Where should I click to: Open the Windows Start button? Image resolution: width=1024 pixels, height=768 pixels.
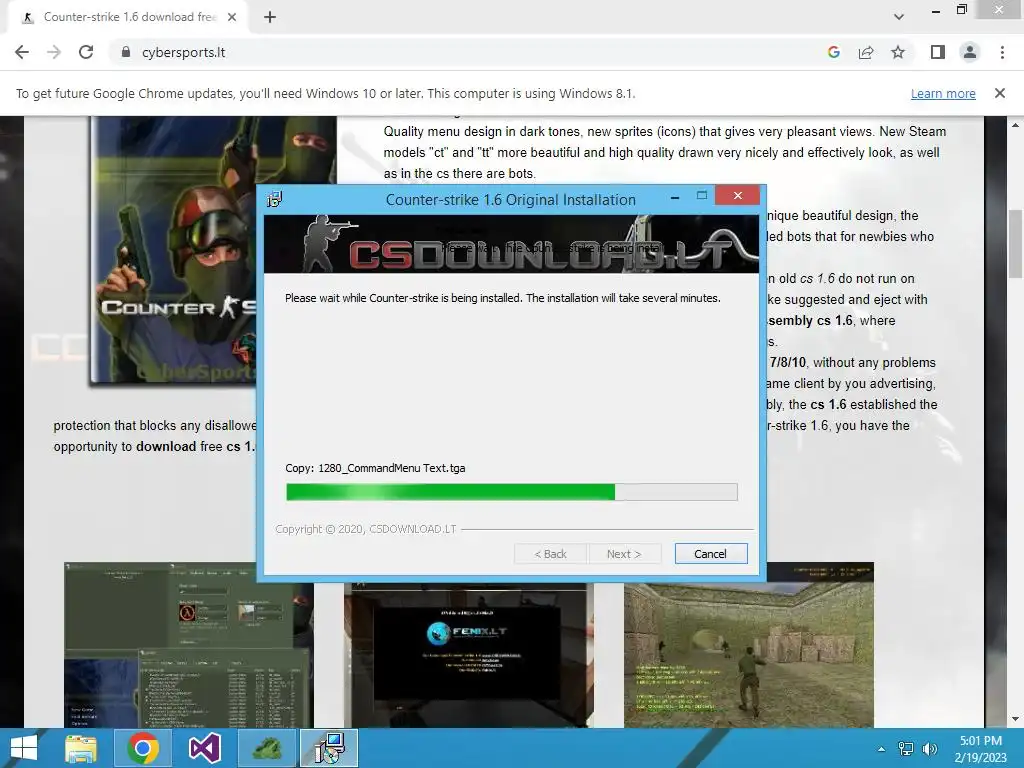[24, 748]
